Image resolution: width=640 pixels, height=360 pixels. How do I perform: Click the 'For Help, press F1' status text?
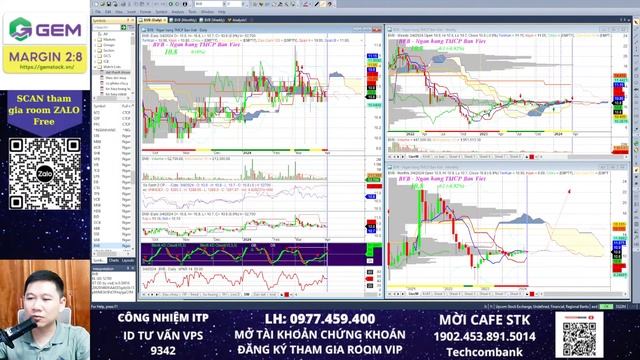(104, 307)
